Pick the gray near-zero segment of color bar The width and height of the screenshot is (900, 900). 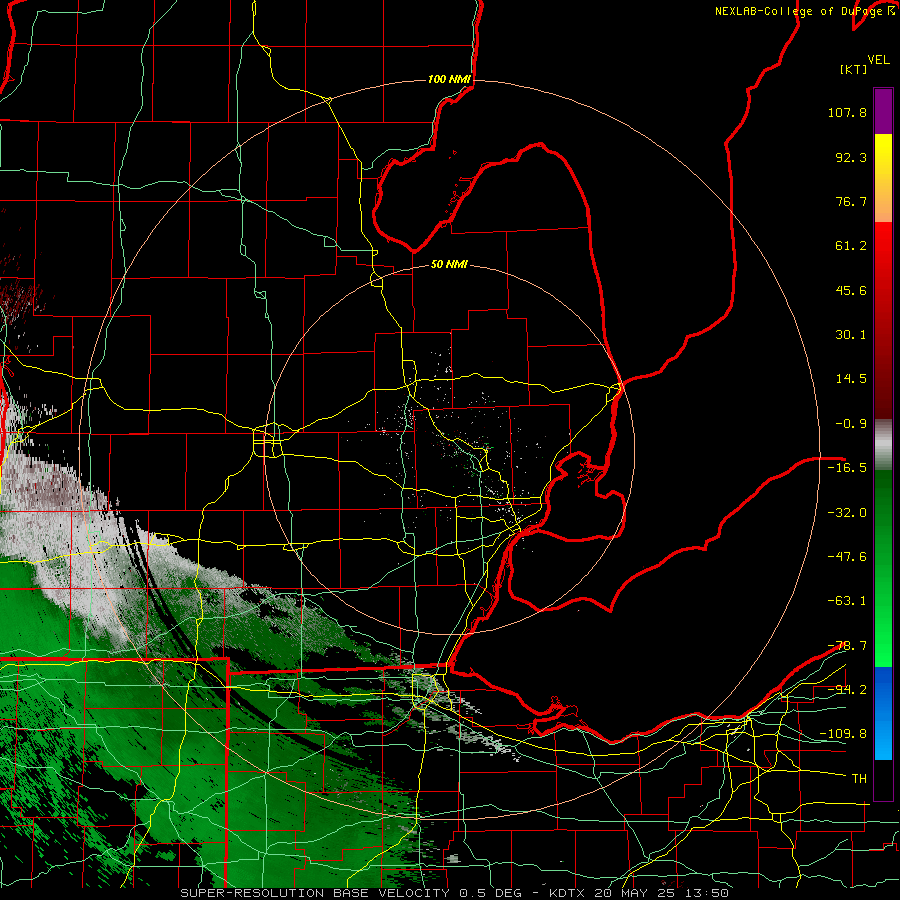(883, 445)
